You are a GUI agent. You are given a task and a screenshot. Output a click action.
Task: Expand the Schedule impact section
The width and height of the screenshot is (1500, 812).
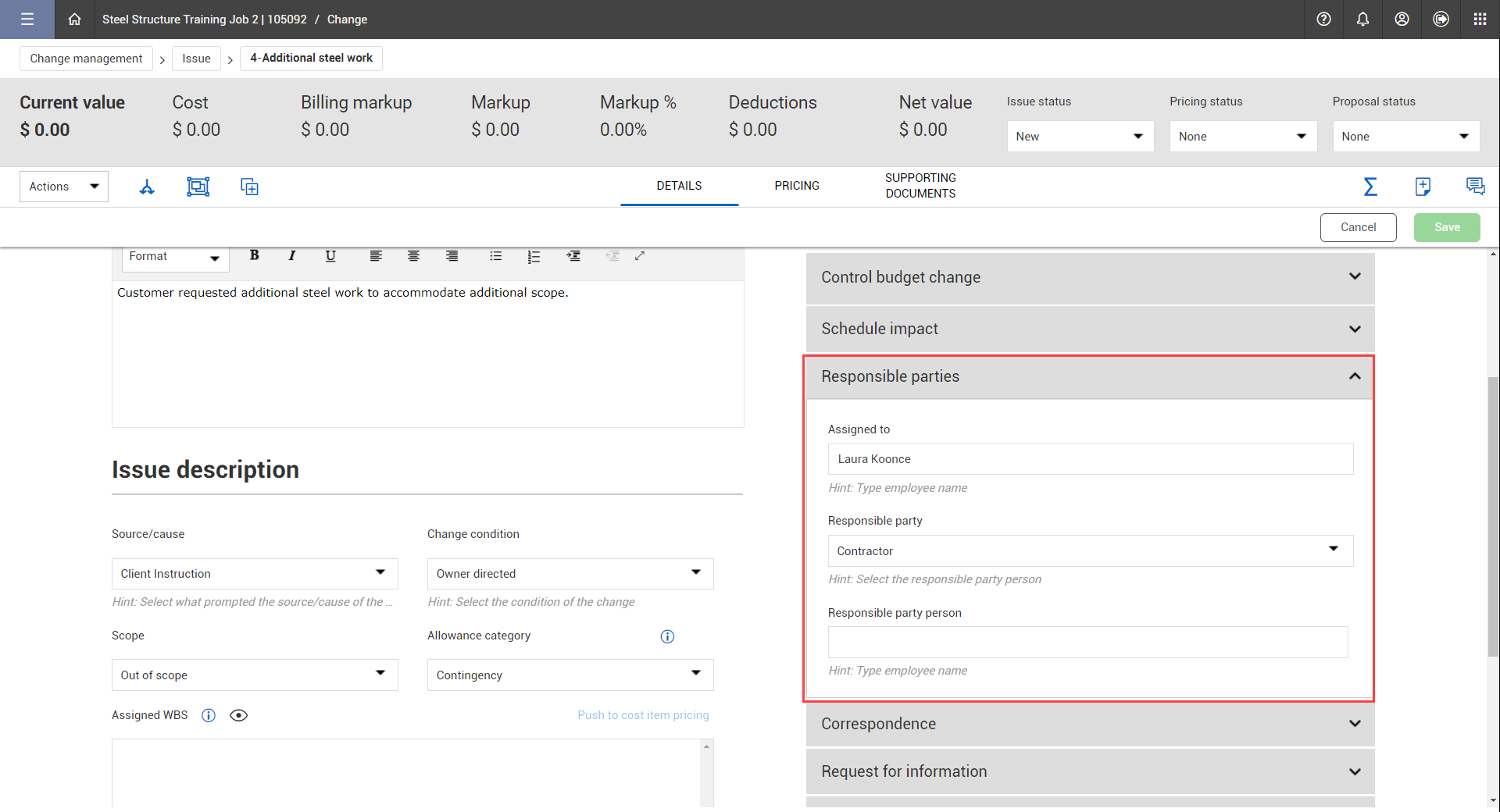pyautogui.click(x=1090, y=329)
